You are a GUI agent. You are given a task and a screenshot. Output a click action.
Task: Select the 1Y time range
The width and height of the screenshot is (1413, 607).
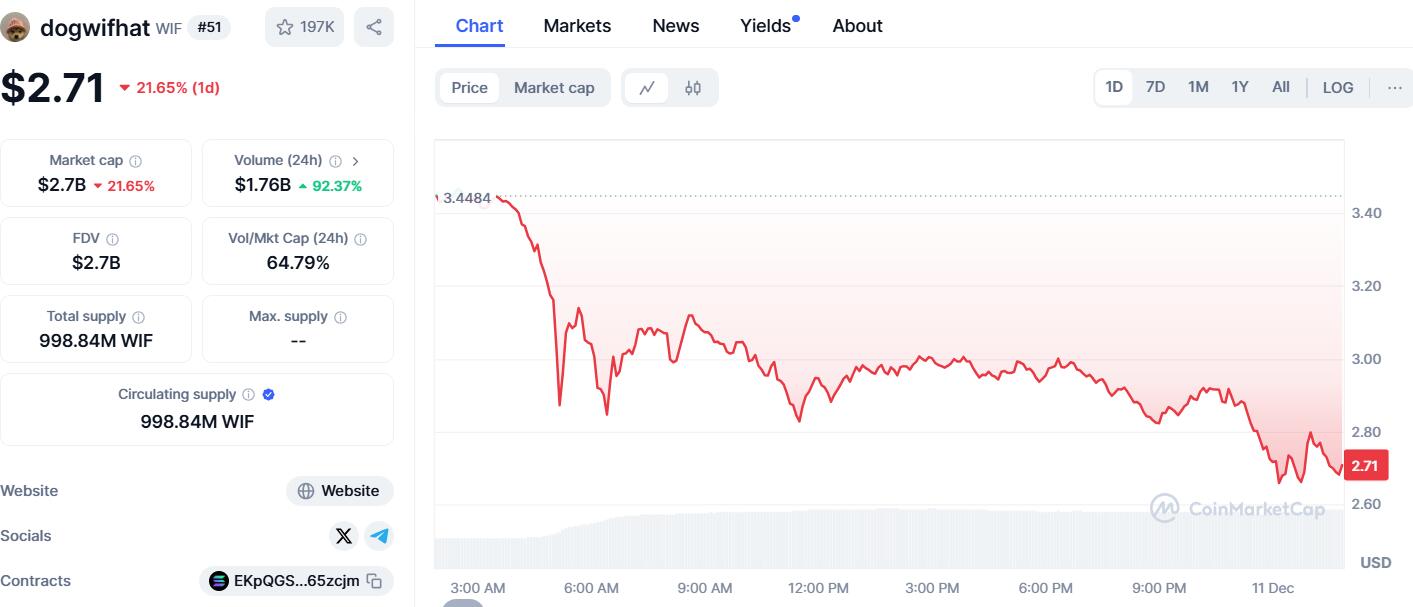pos(1240,87)
